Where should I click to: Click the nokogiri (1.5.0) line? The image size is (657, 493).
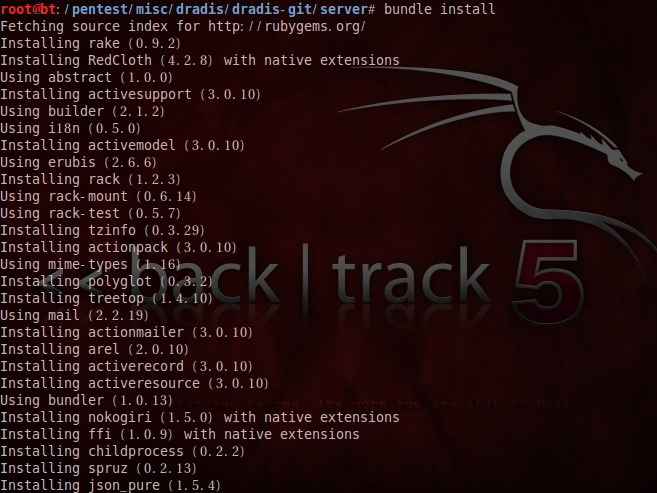click(200, 417)
